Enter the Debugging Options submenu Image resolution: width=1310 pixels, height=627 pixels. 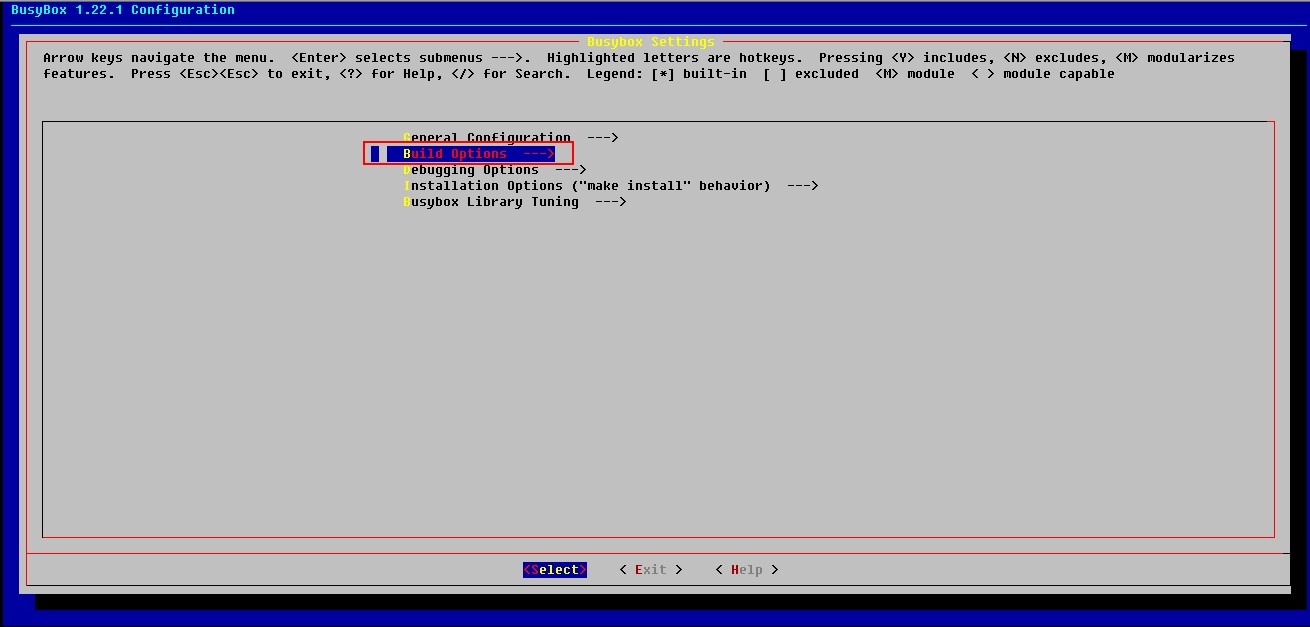[471, 170]
